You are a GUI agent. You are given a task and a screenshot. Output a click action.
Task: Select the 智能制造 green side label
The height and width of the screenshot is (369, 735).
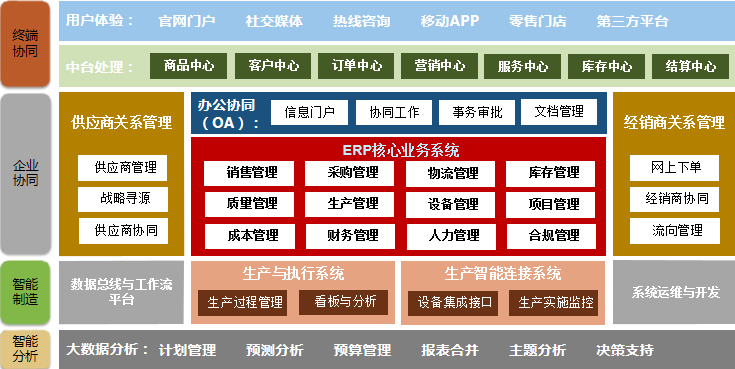coord(25,292)
